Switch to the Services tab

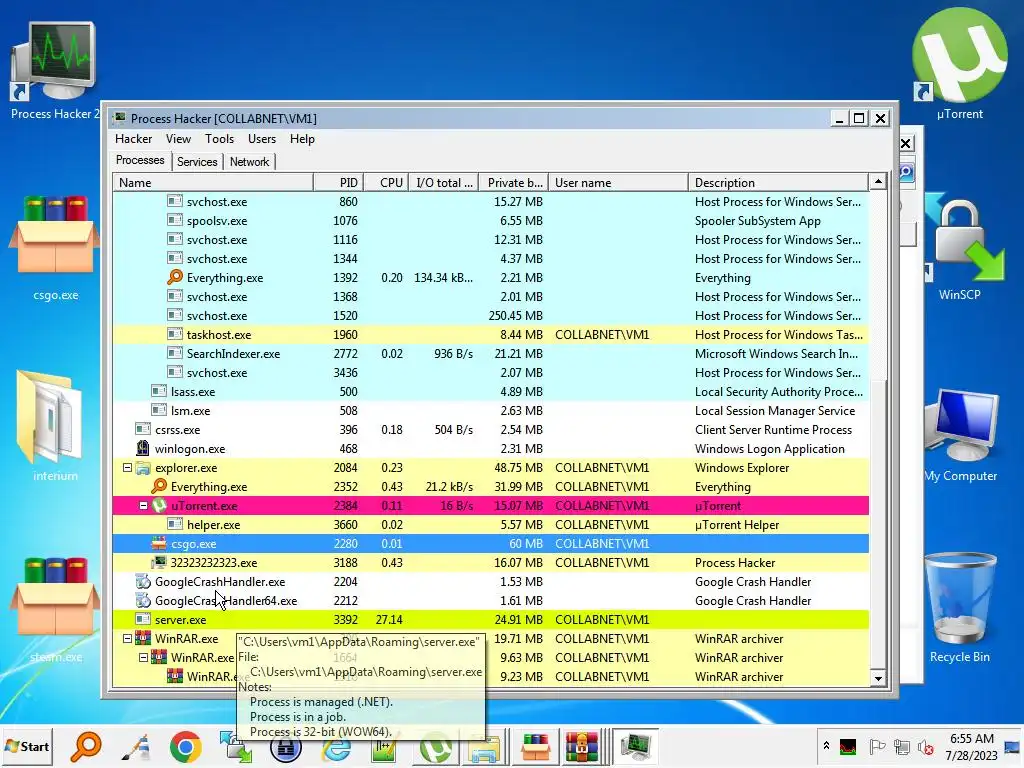tap(197, 162)
